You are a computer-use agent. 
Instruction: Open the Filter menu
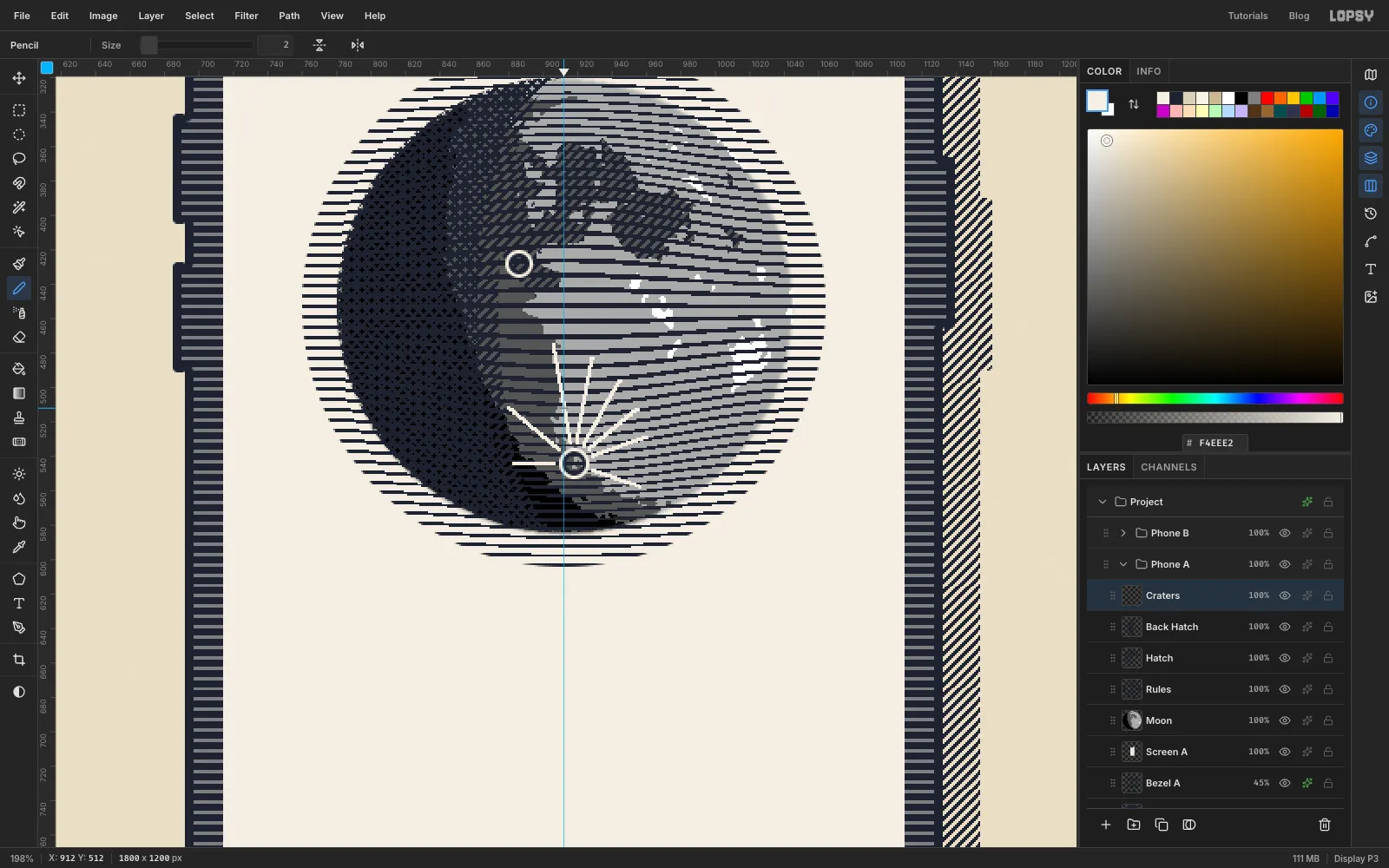coord(247,16)
